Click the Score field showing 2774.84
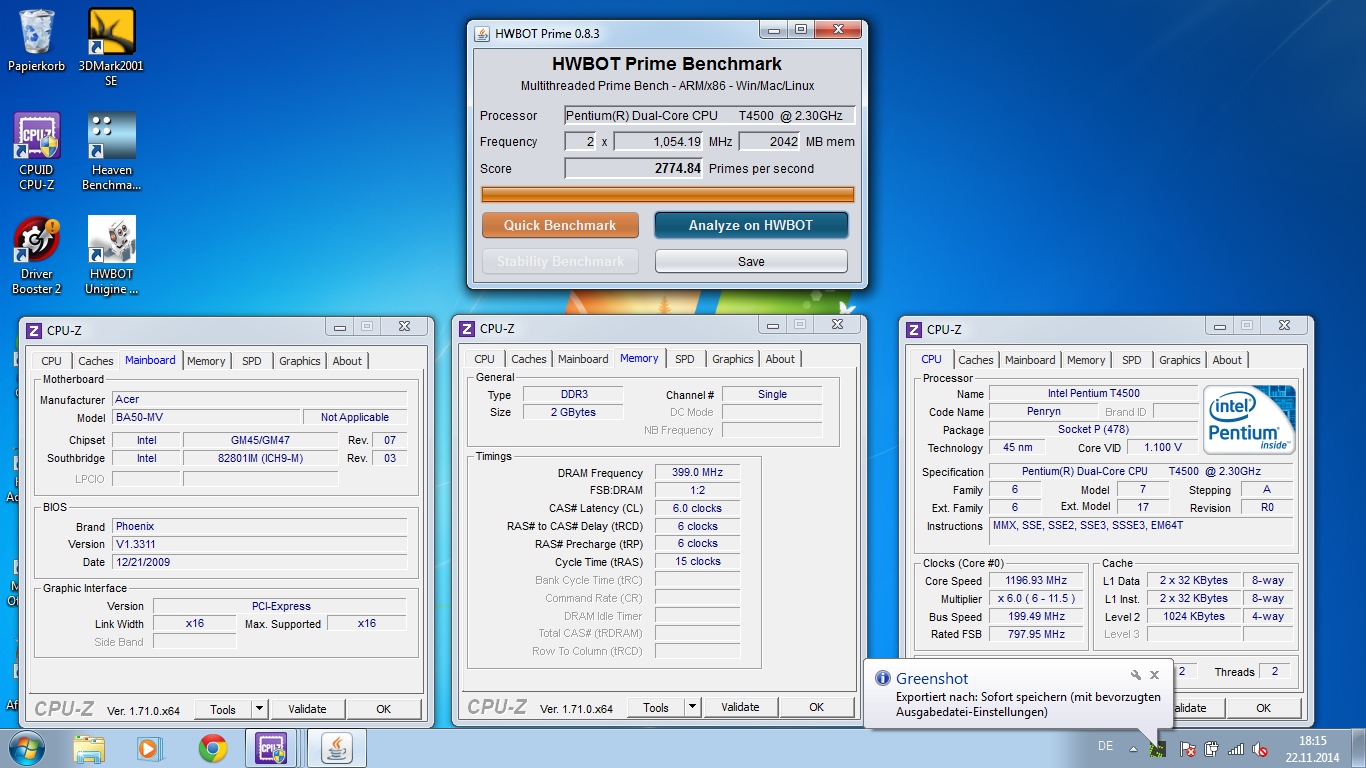Viewport: 1366px width, 768px height. tap(634, 169)
